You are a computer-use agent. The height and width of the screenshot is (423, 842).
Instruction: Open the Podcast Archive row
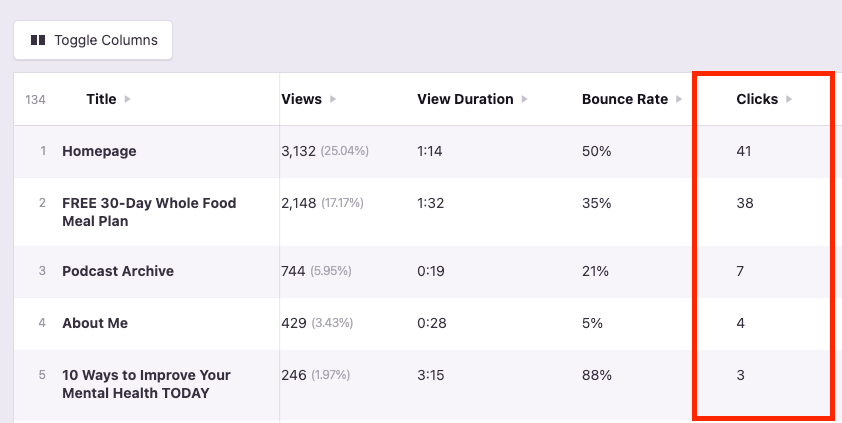[x=118, y=271]
